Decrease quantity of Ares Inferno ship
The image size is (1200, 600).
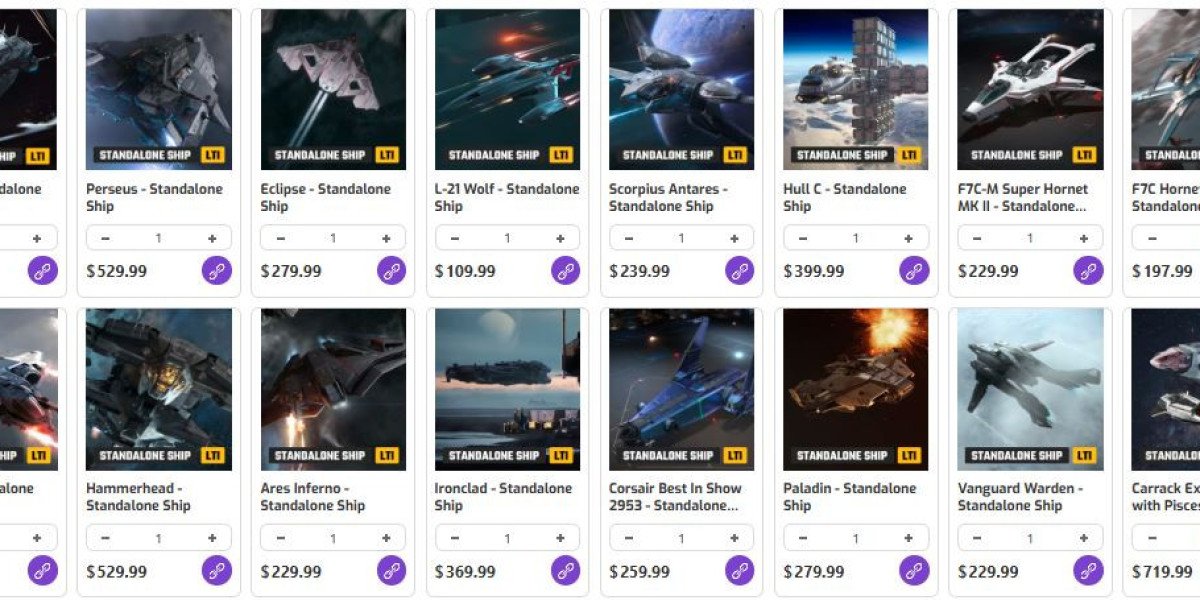pyautogui.click(x=280, y=538)
